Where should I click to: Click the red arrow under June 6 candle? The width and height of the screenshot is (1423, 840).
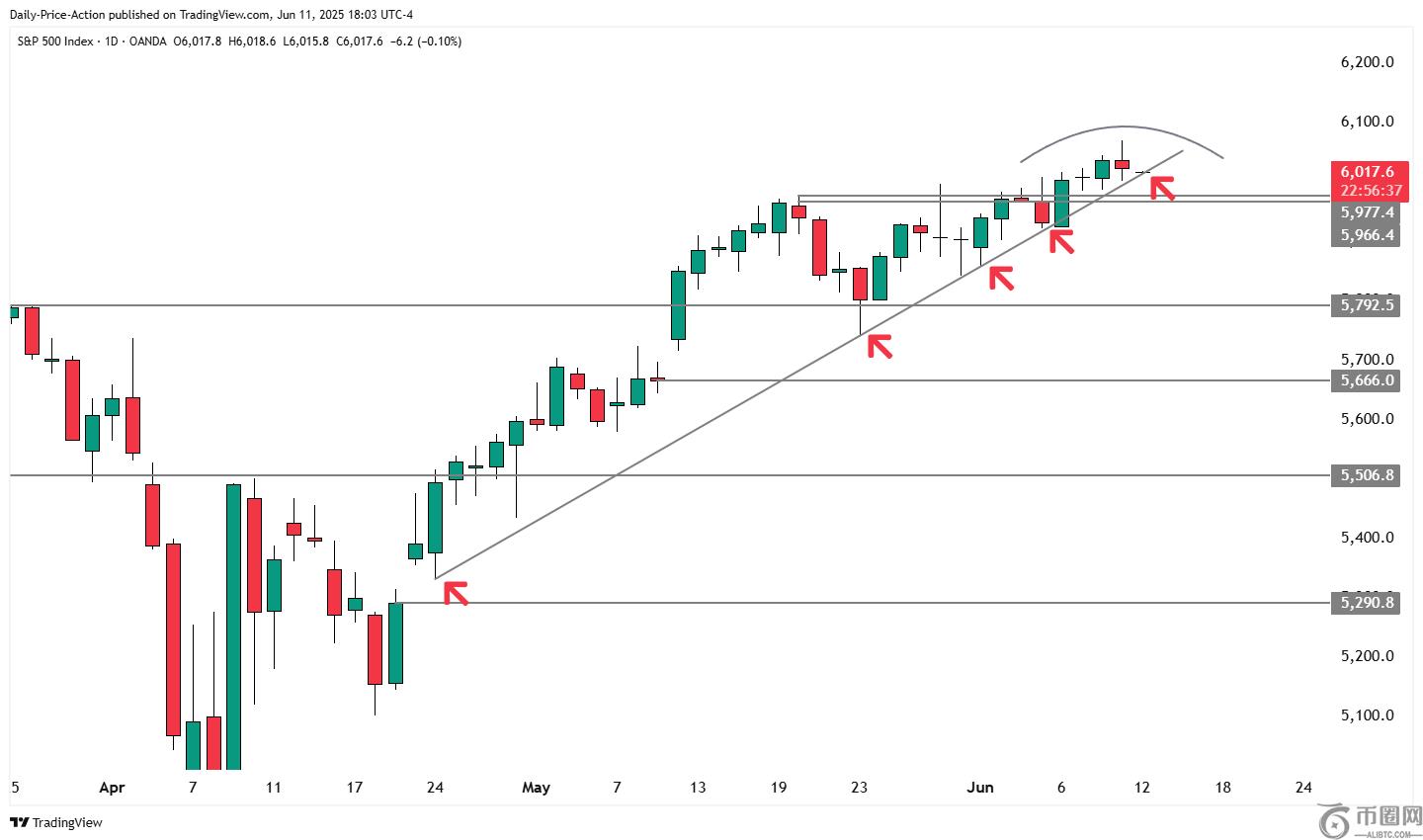[1061, 240]
